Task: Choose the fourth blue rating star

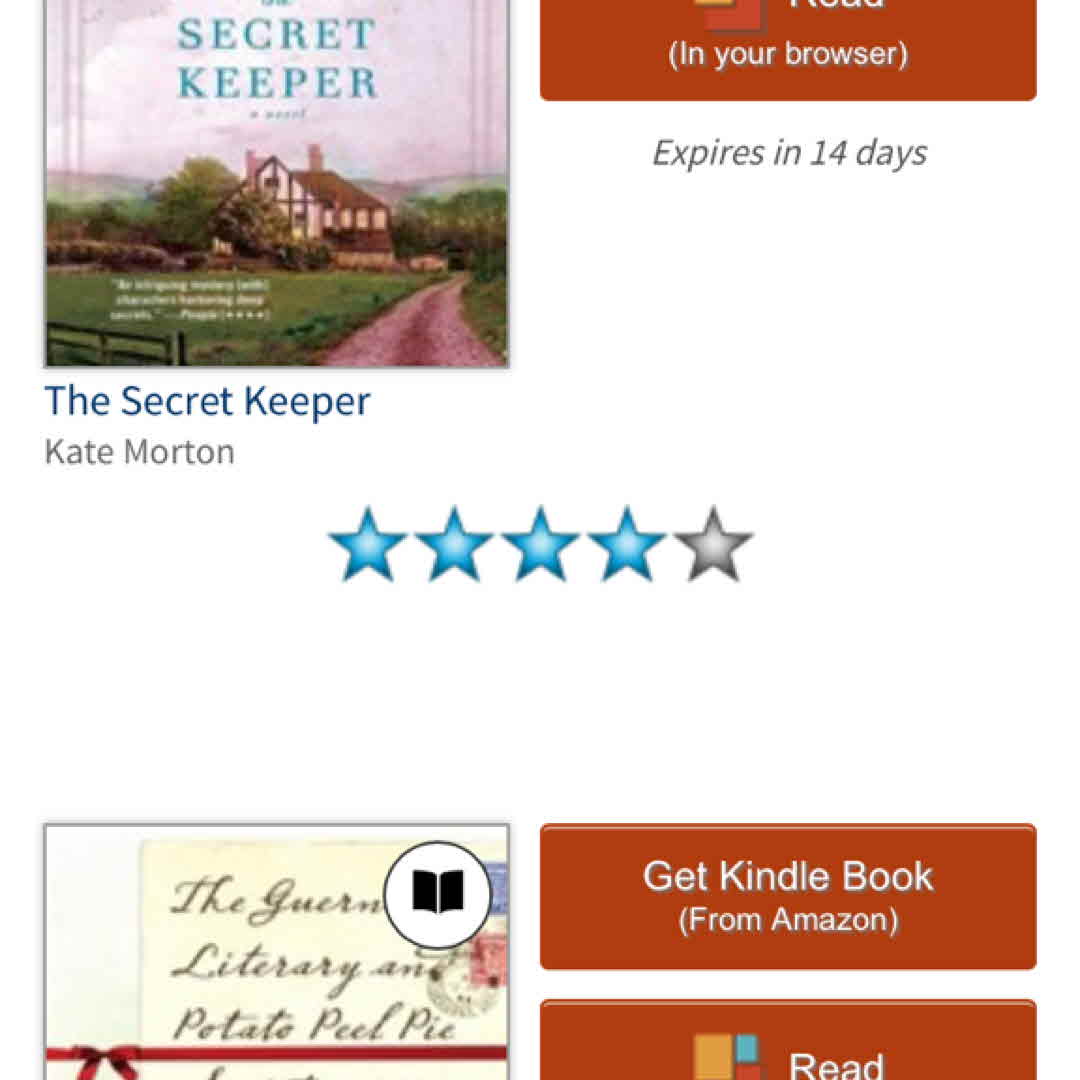Action: coord(626,545)
